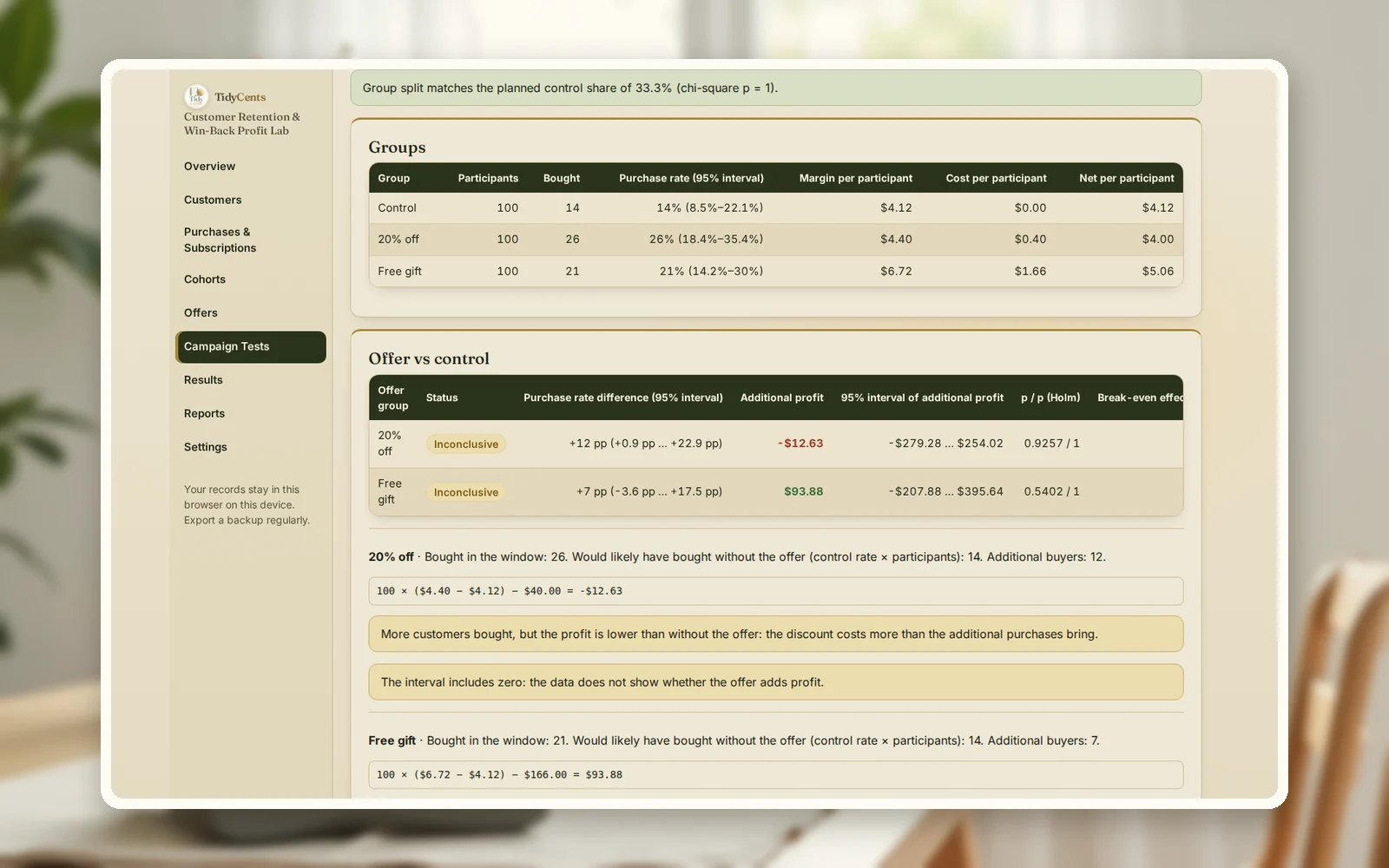Click the p / p (Holm) header
Viewport: 1389px width, 868px height.
point(1050,398)
